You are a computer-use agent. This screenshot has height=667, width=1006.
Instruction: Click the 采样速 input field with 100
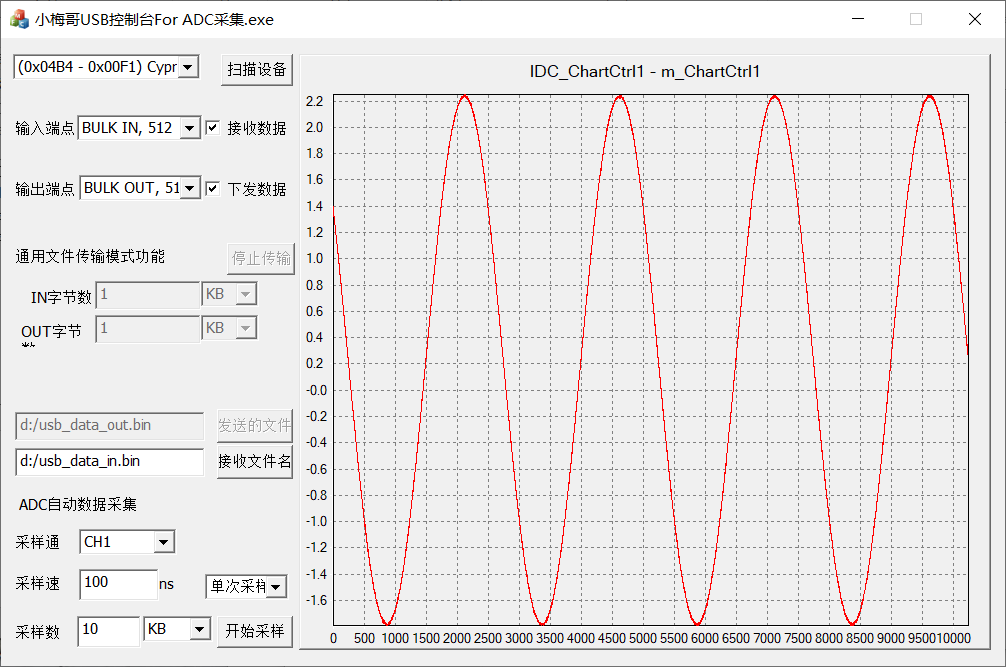click(118, 583)
